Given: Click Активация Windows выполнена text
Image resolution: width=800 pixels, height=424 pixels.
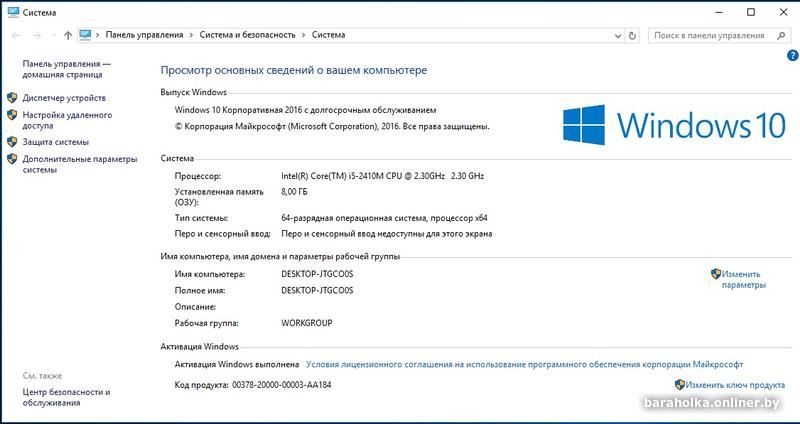Looking at the screenshot, I should click(x=237, y=364).
